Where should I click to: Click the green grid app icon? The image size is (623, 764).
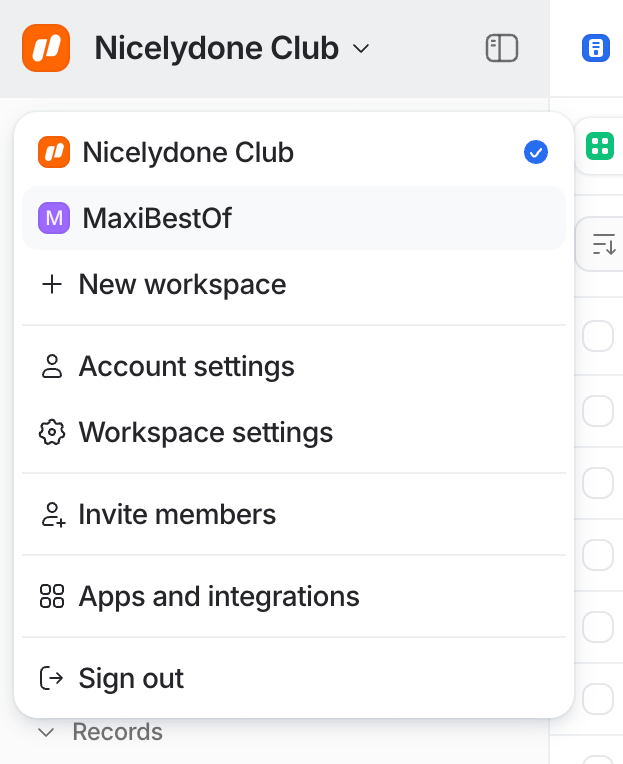tap(600, 147)
